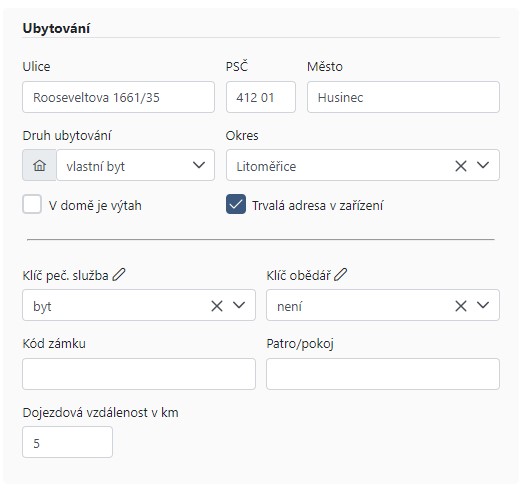
Task: Open the Klíč obědář dropdown arrow
Action: click(483, 305)
